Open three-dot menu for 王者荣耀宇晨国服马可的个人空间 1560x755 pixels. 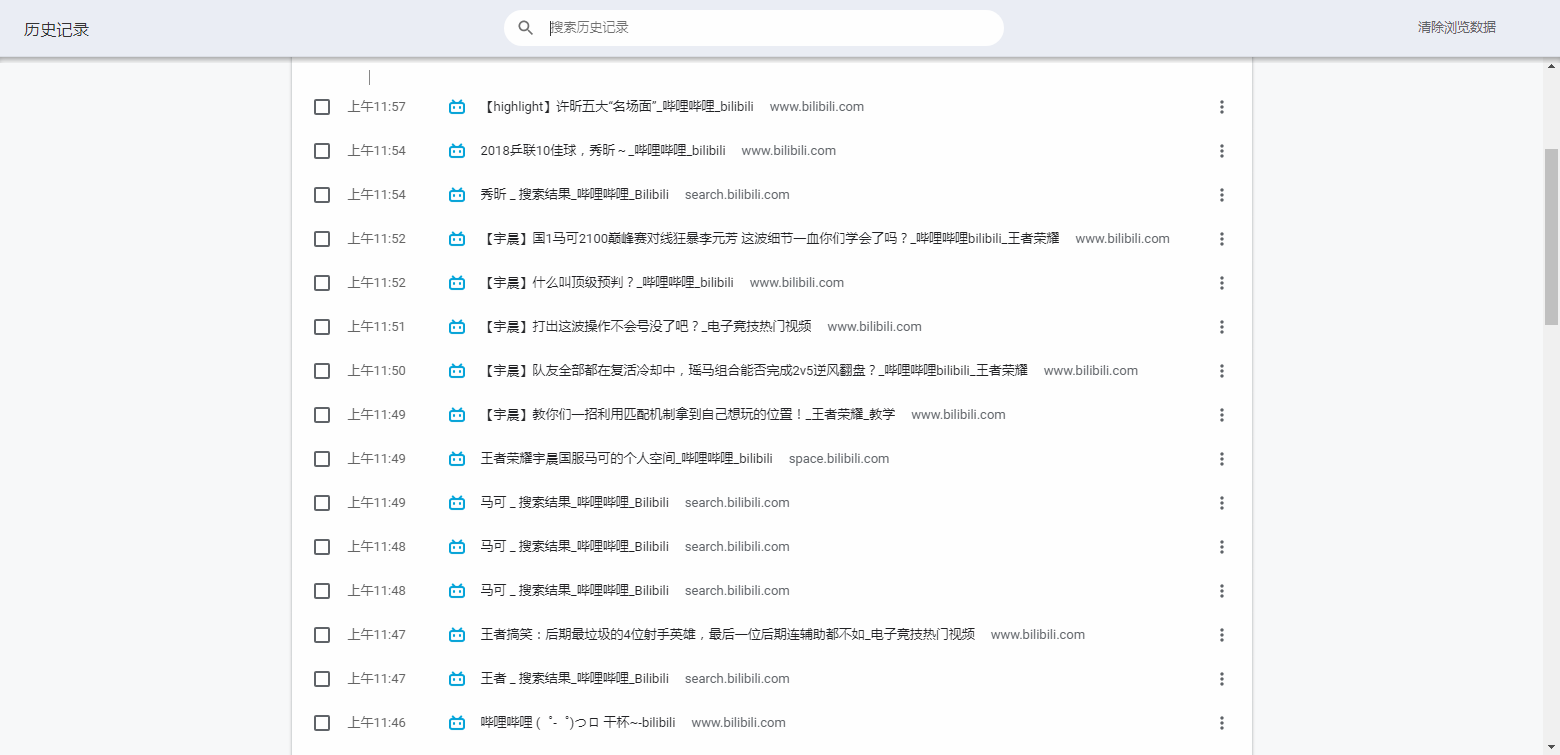[1221, 459]
